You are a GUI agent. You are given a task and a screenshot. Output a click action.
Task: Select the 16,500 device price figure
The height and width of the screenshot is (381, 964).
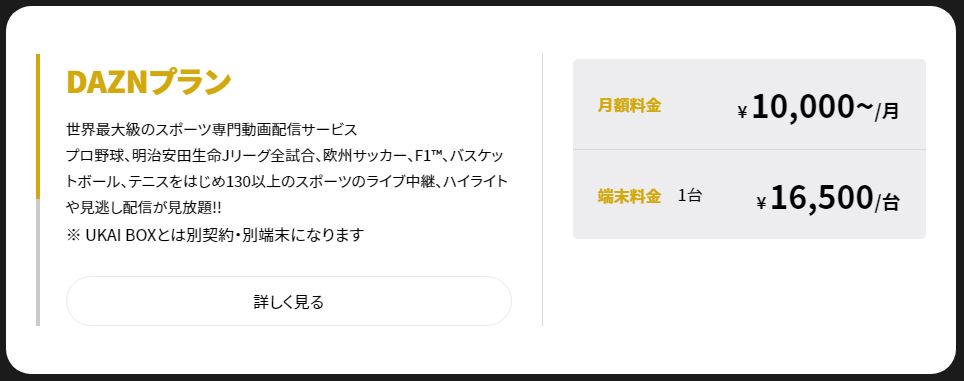point(821,198)
